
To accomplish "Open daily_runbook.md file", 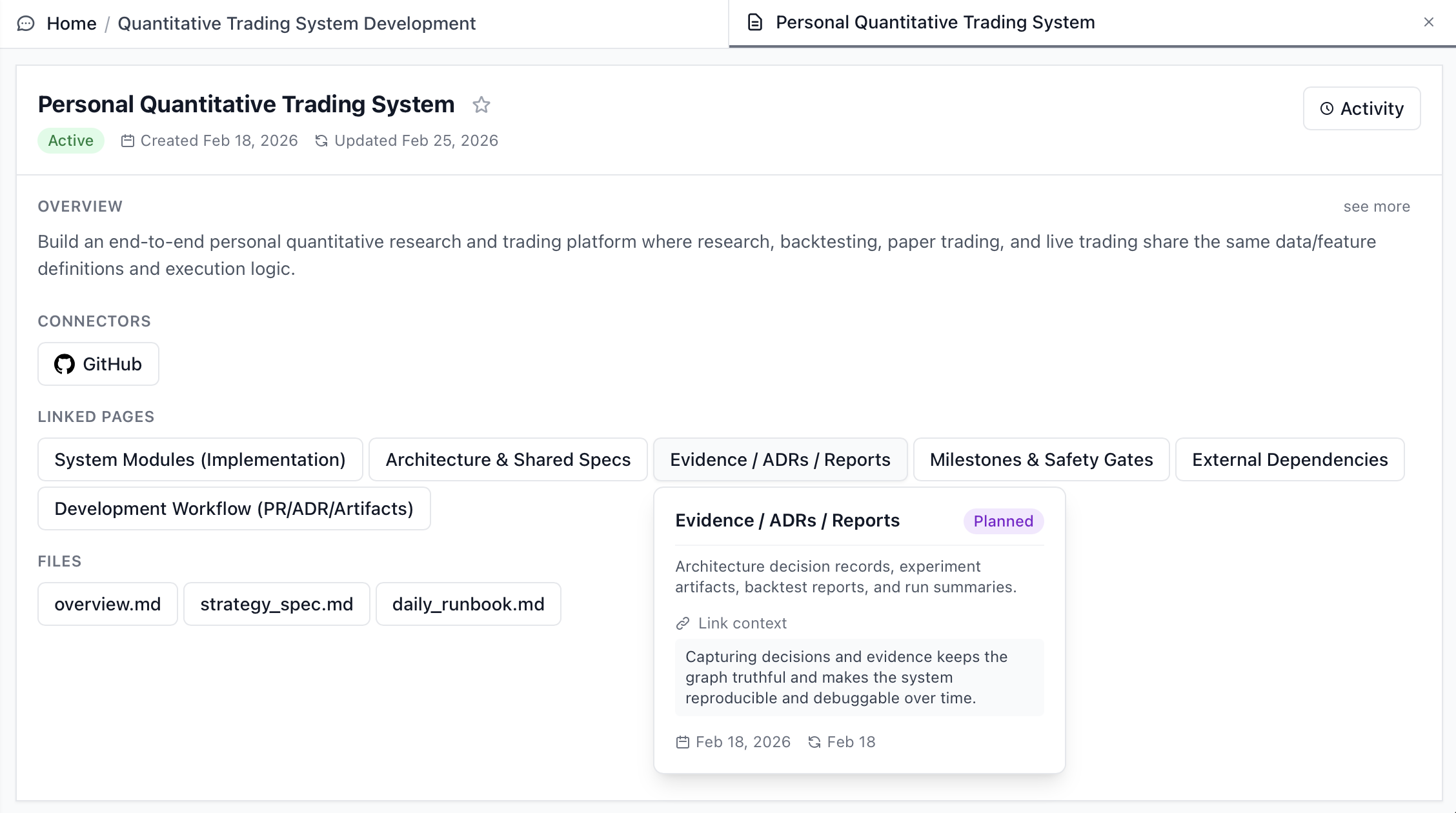I will (x=468, y=604).
